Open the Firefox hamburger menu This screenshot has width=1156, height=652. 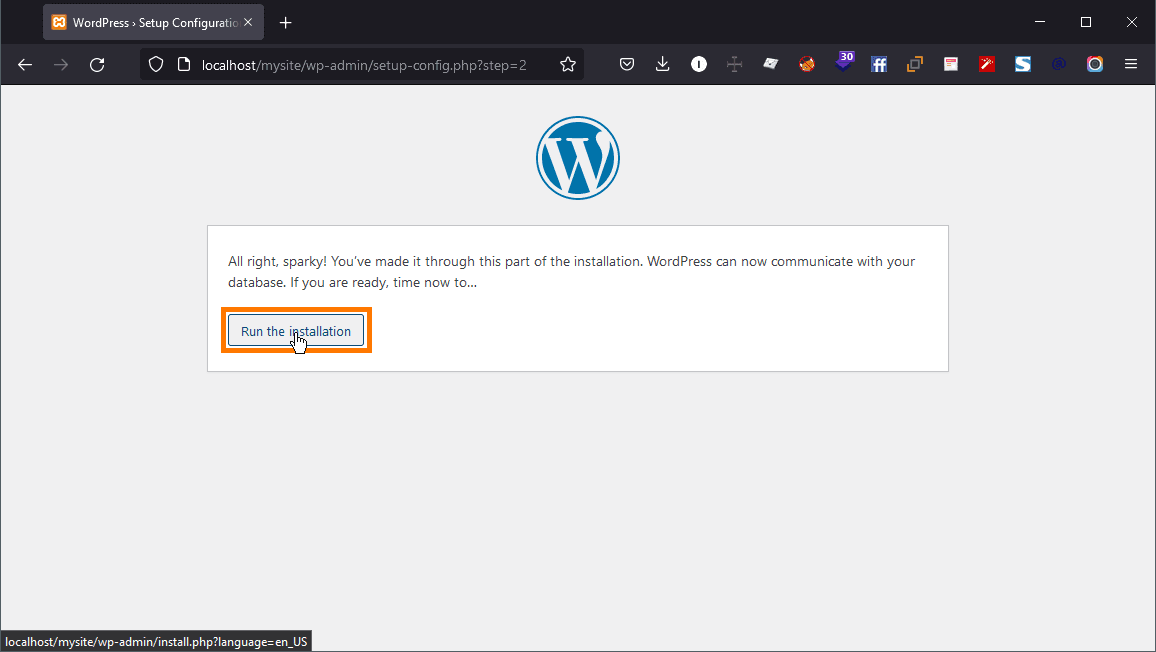pos(1131,65)
